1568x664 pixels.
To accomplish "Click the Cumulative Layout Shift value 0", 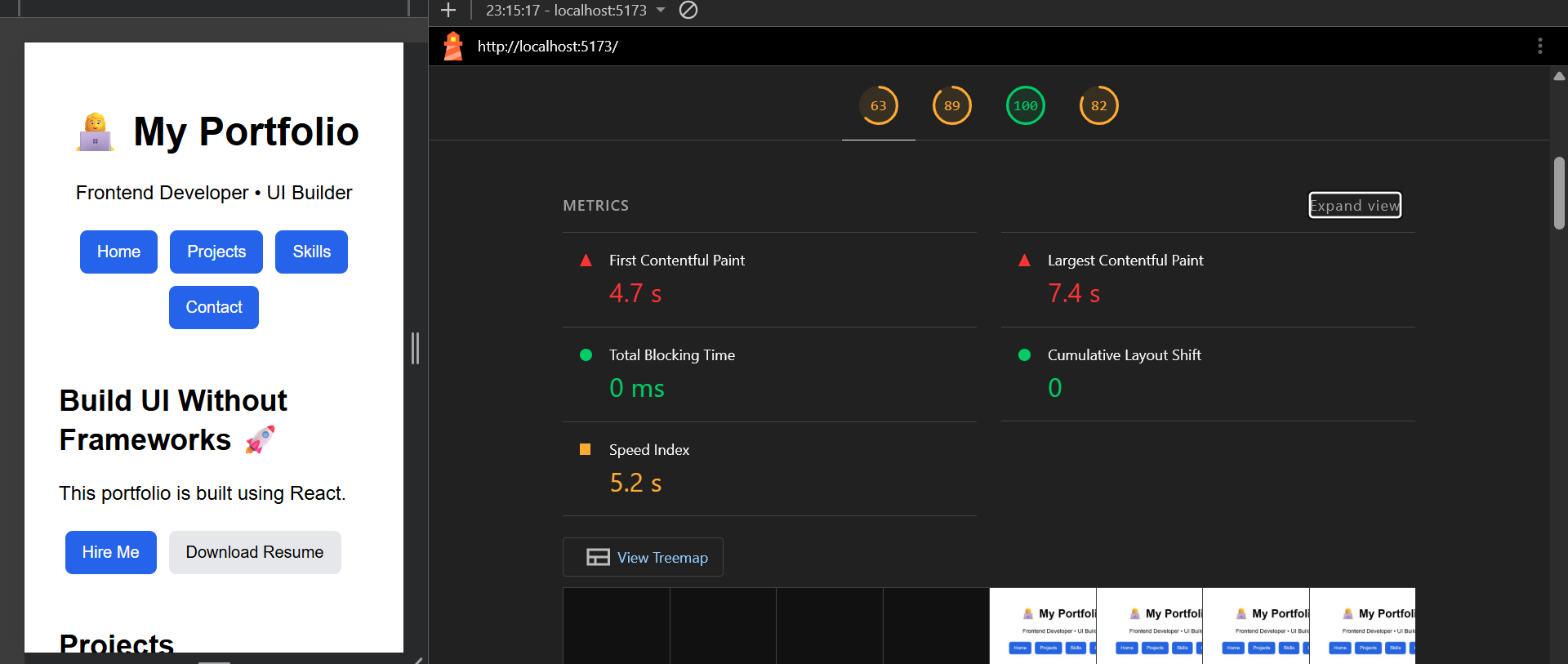I will 1055,388.
